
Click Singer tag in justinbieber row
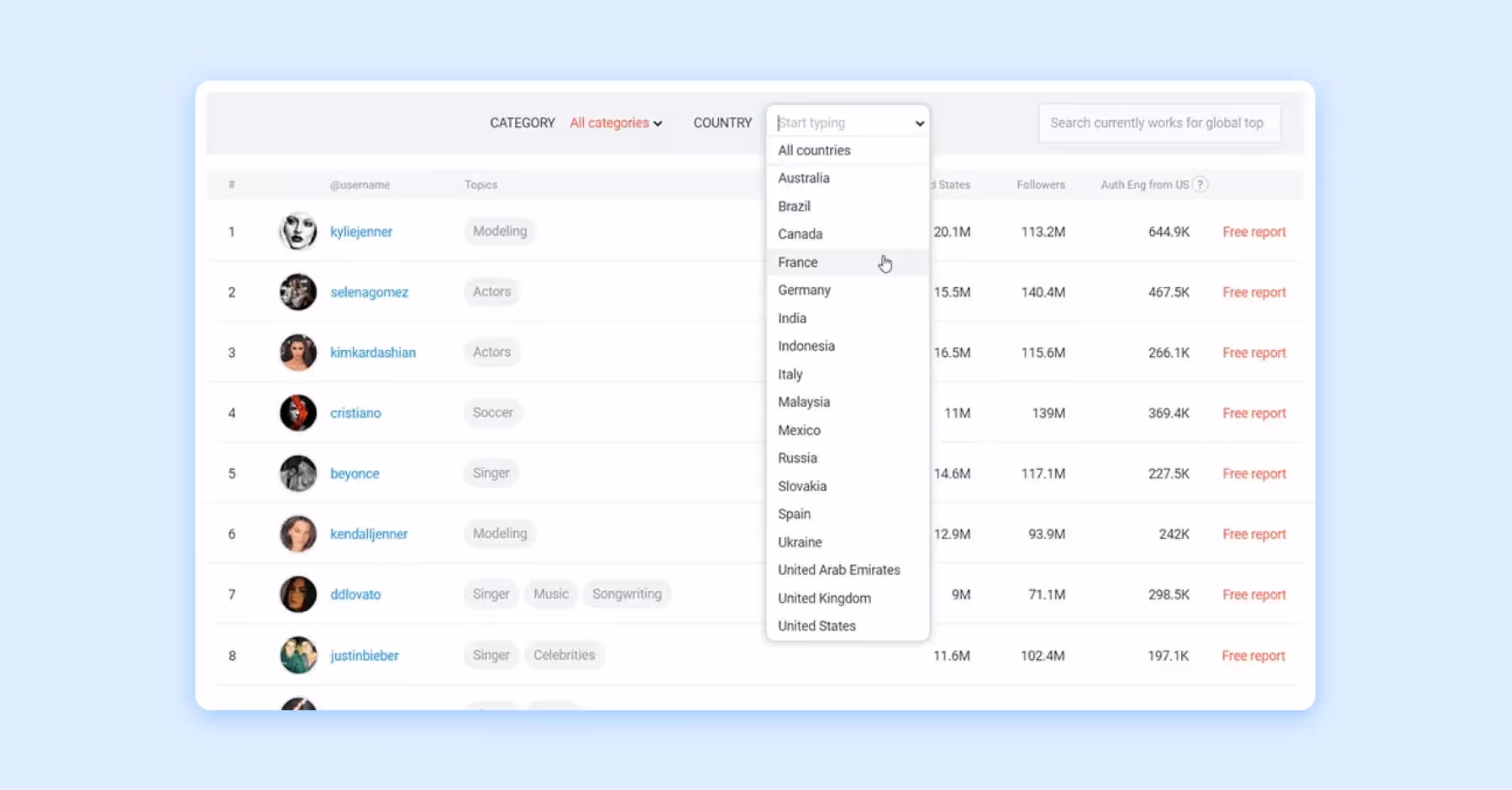click(x=491, y=655)
